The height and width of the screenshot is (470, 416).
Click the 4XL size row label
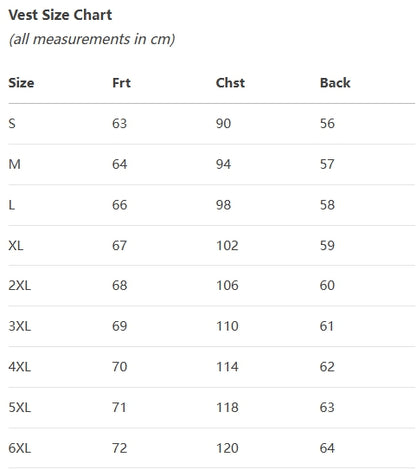click(x=20, y=367)
